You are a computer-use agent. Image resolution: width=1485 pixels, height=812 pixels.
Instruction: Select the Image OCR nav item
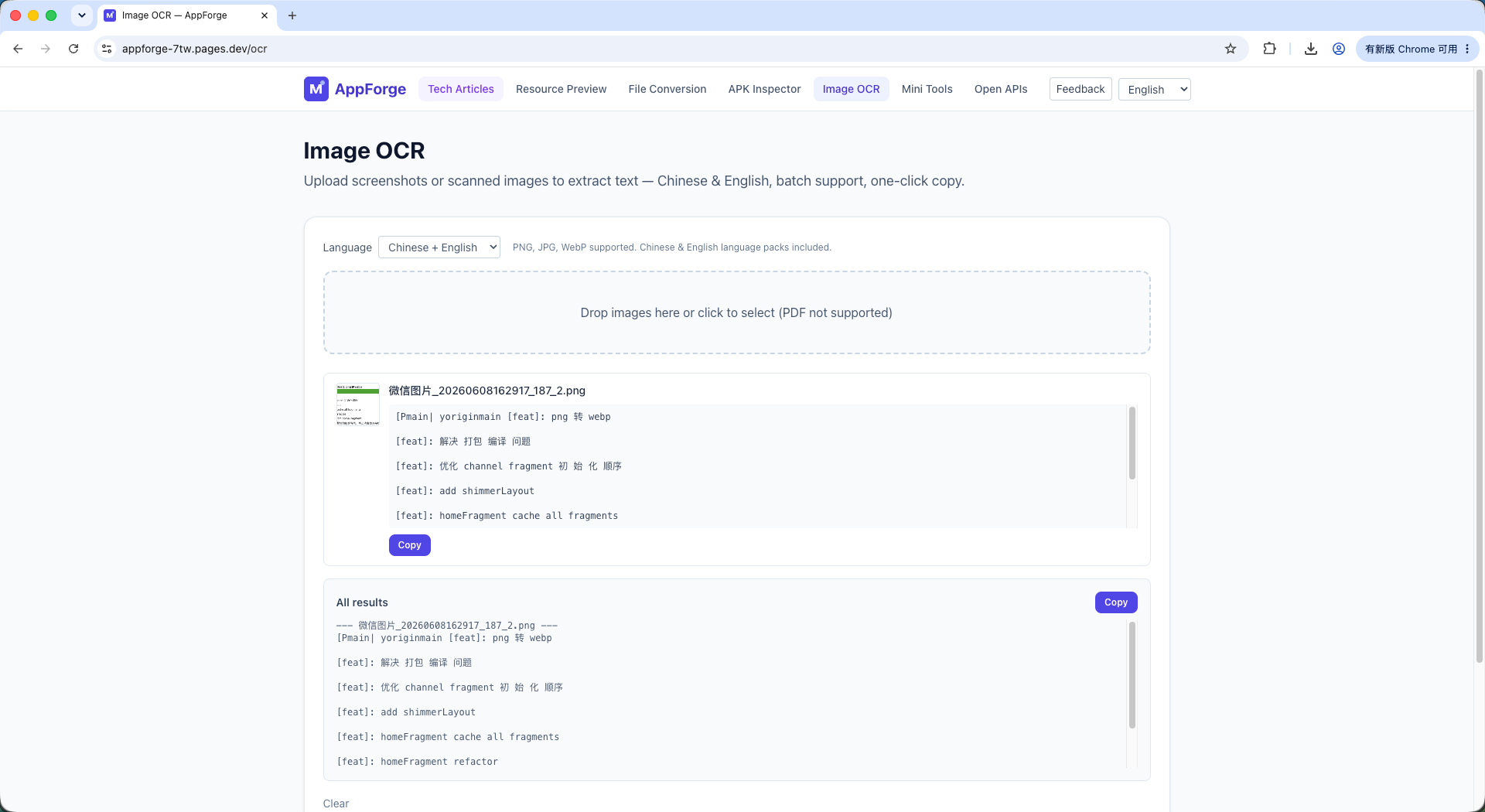[852, 89]
